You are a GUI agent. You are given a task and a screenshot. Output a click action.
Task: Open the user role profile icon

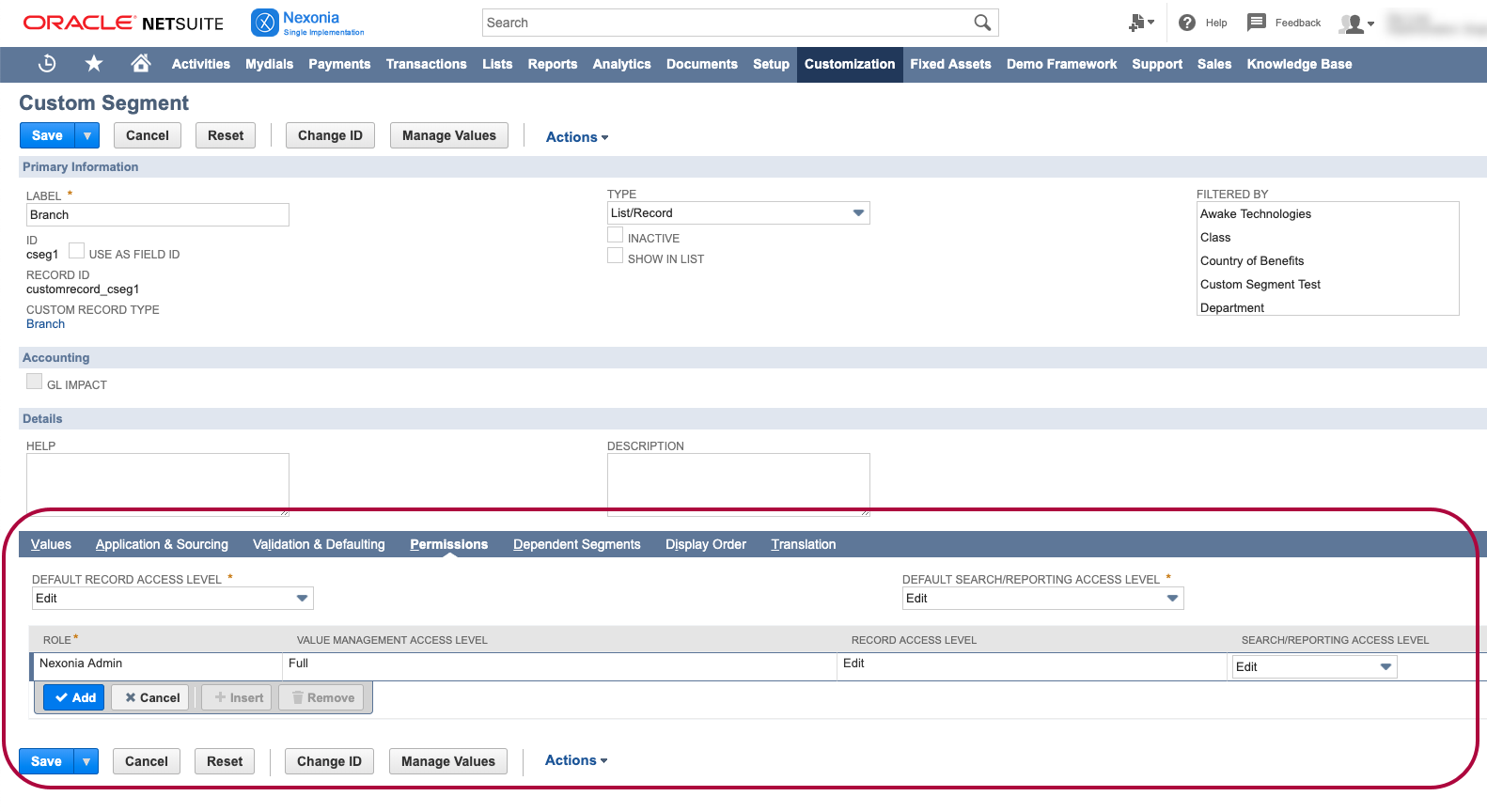[1356, 23]
